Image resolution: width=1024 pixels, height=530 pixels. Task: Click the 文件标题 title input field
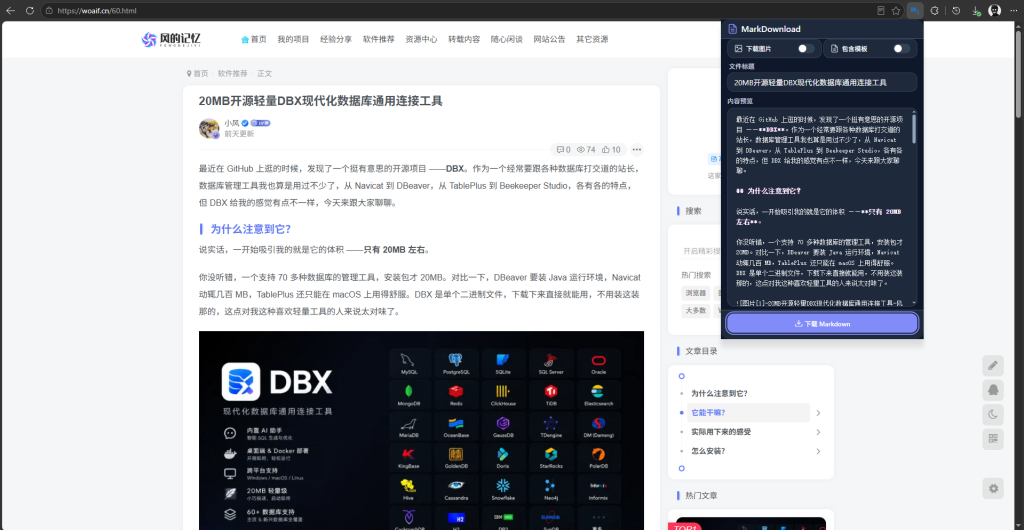(822, 82)
